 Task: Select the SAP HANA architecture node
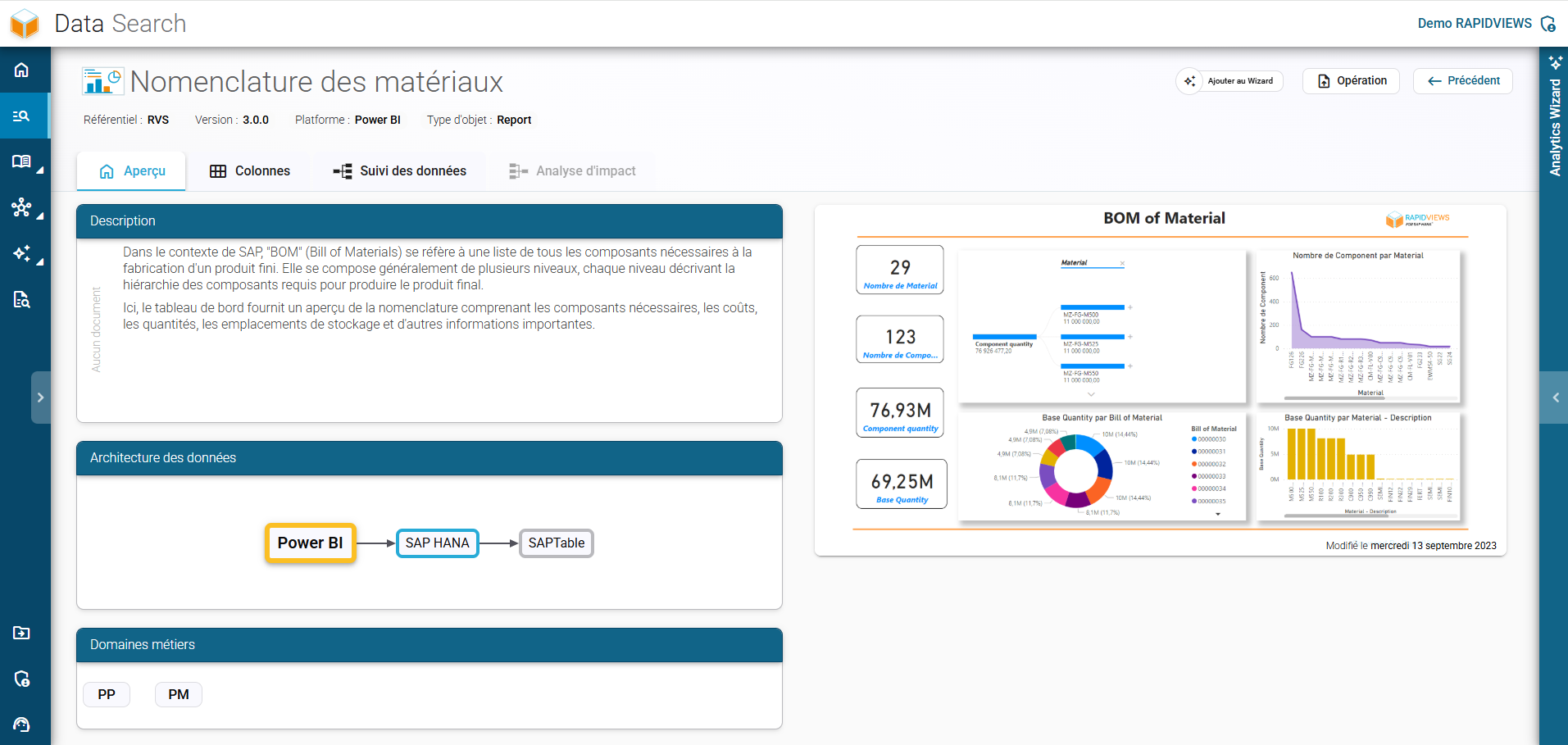point(438,543)
